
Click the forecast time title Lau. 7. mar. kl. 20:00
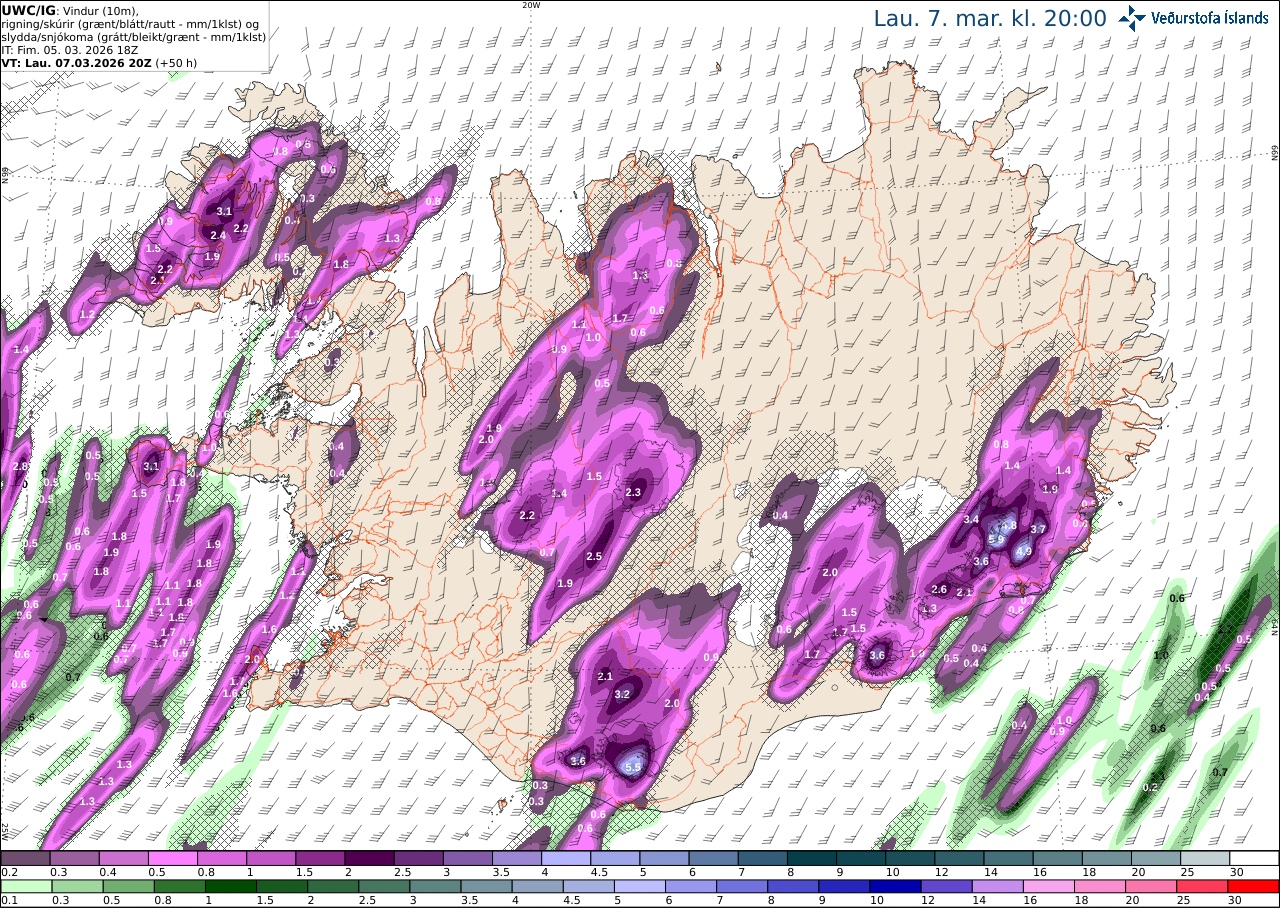click(990, 19)
